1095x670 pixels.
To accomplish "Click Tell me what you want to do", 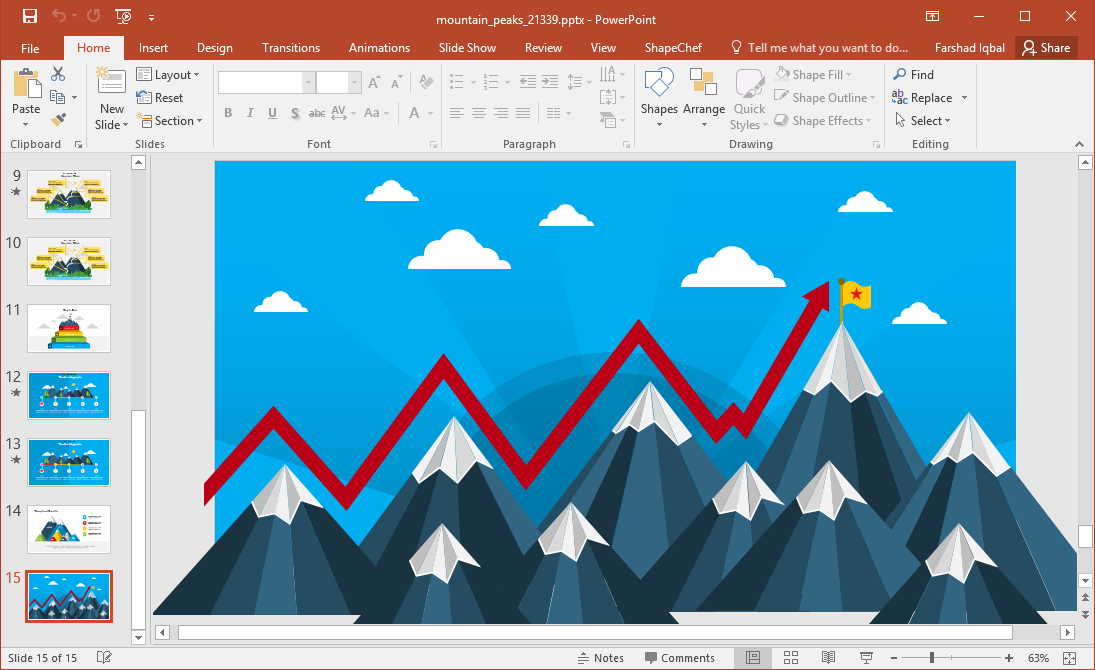I will click(x=819, y=48).
